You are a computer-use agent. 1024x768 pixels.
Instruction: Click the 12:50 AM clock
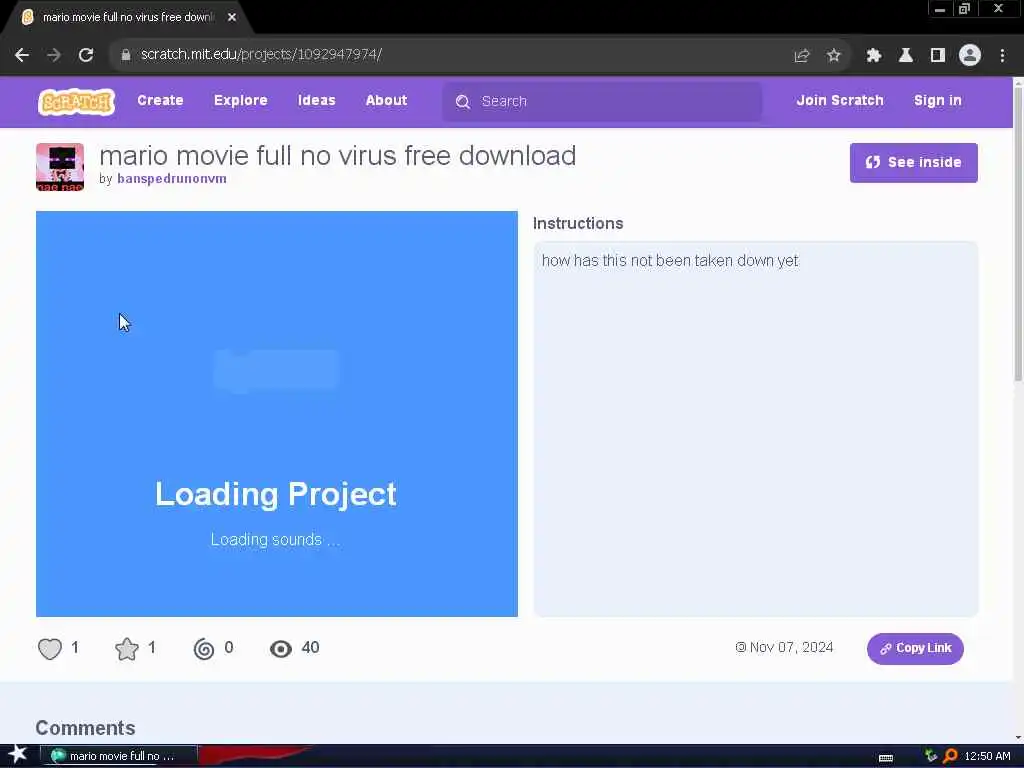tap(987, 756)
